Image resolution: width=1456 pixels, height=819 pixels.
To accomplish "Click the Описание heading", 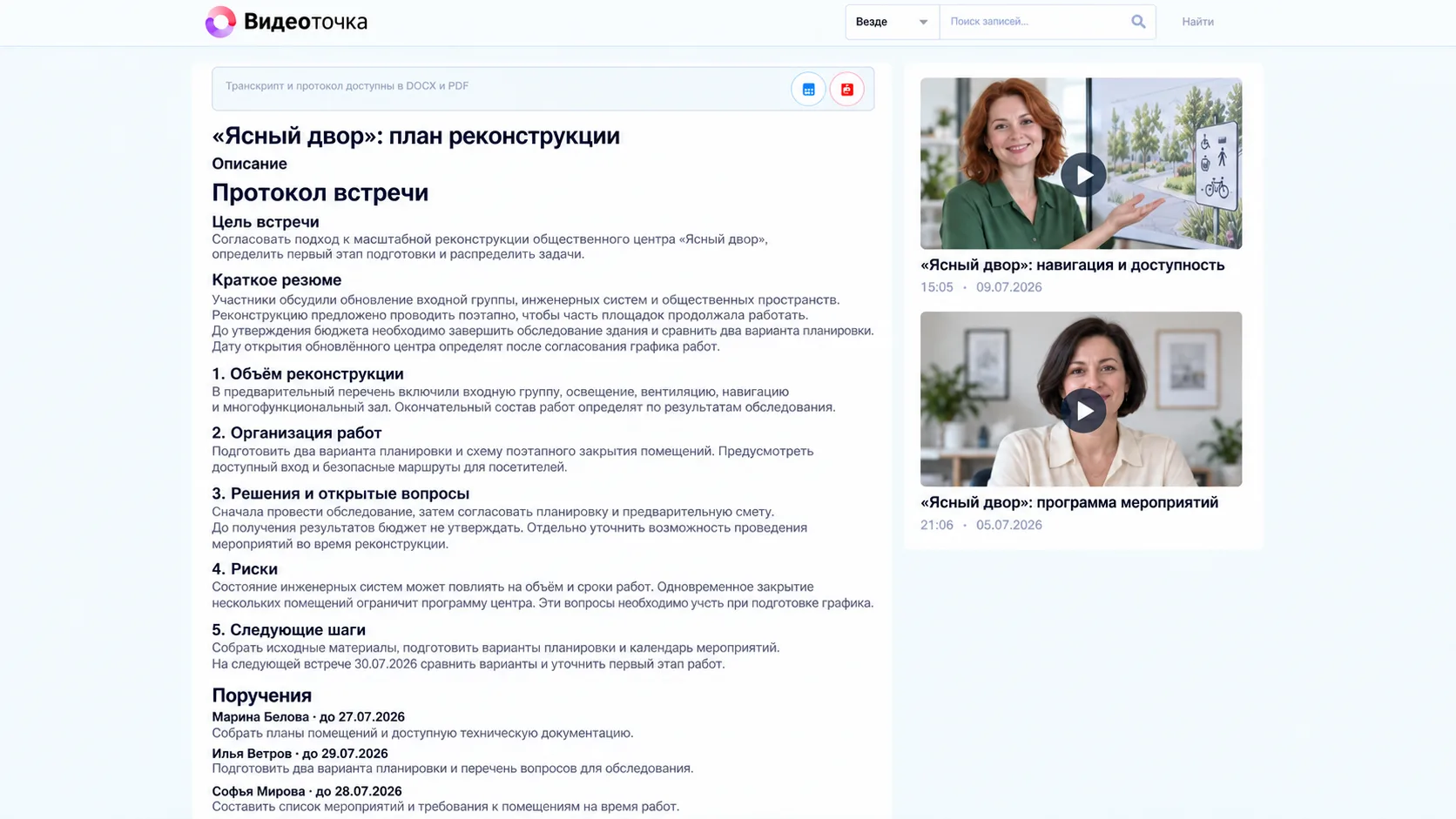I will (x=249, y=164).
